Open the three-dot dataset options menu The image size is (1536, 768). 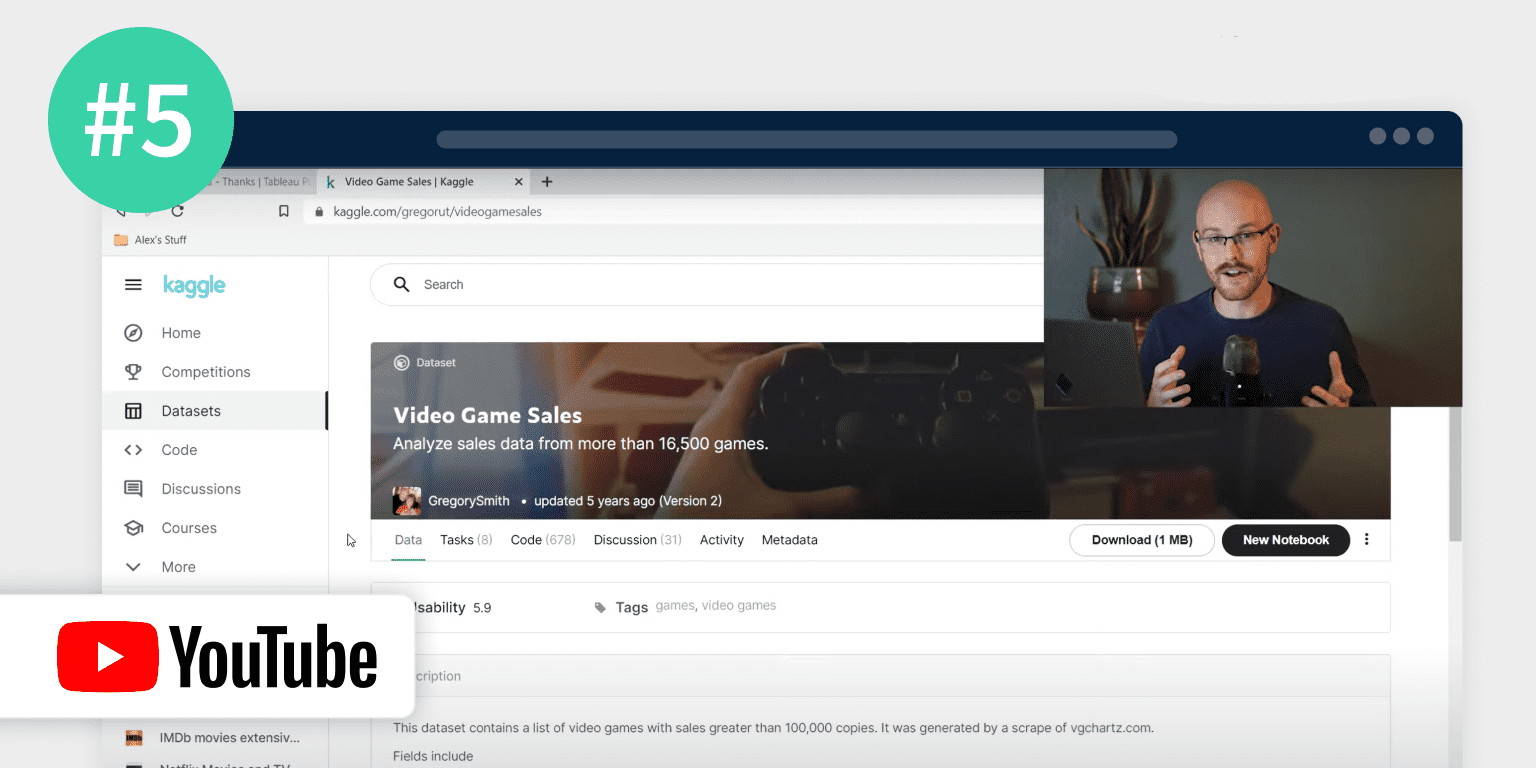click(1367, 540)
